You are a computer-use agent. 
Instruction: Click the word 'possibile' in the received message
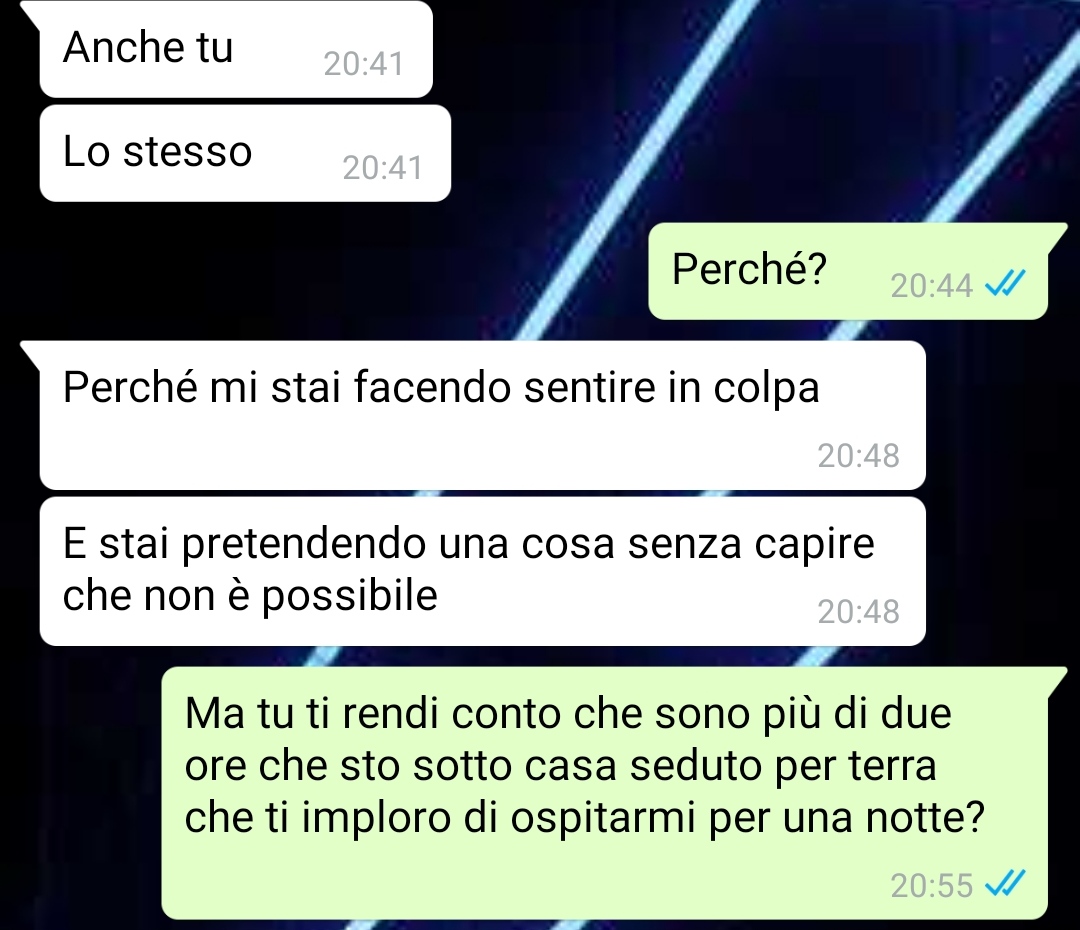[350, 596]
